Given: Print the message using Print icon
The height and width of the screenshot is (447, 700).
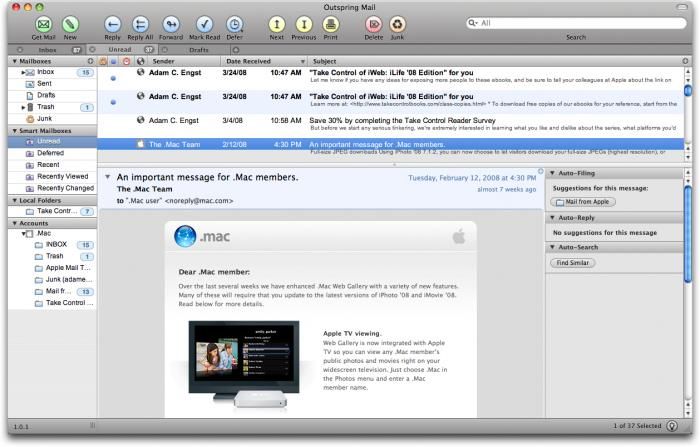Looking at the screenshot, I should 330,24.
